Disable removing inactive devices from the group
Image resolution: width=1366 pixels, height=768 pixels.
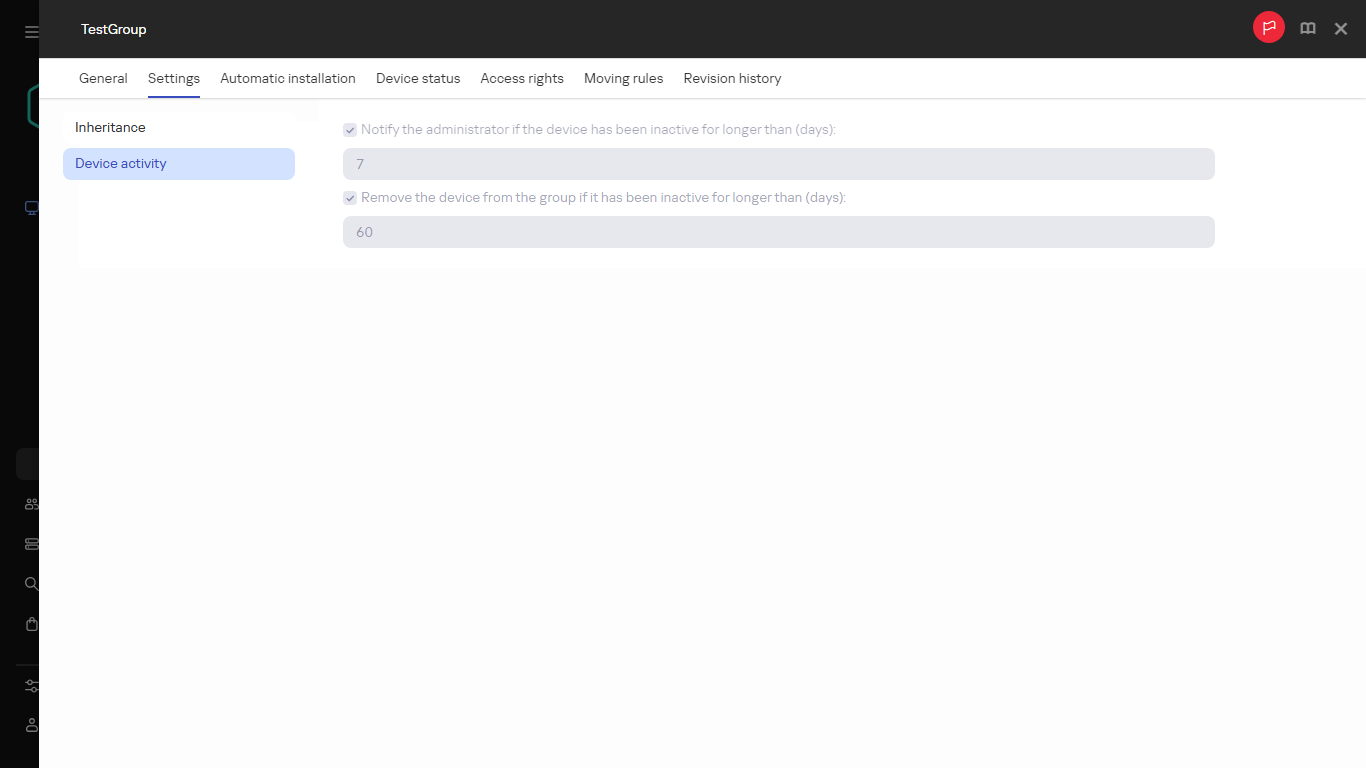click(350, 197)
